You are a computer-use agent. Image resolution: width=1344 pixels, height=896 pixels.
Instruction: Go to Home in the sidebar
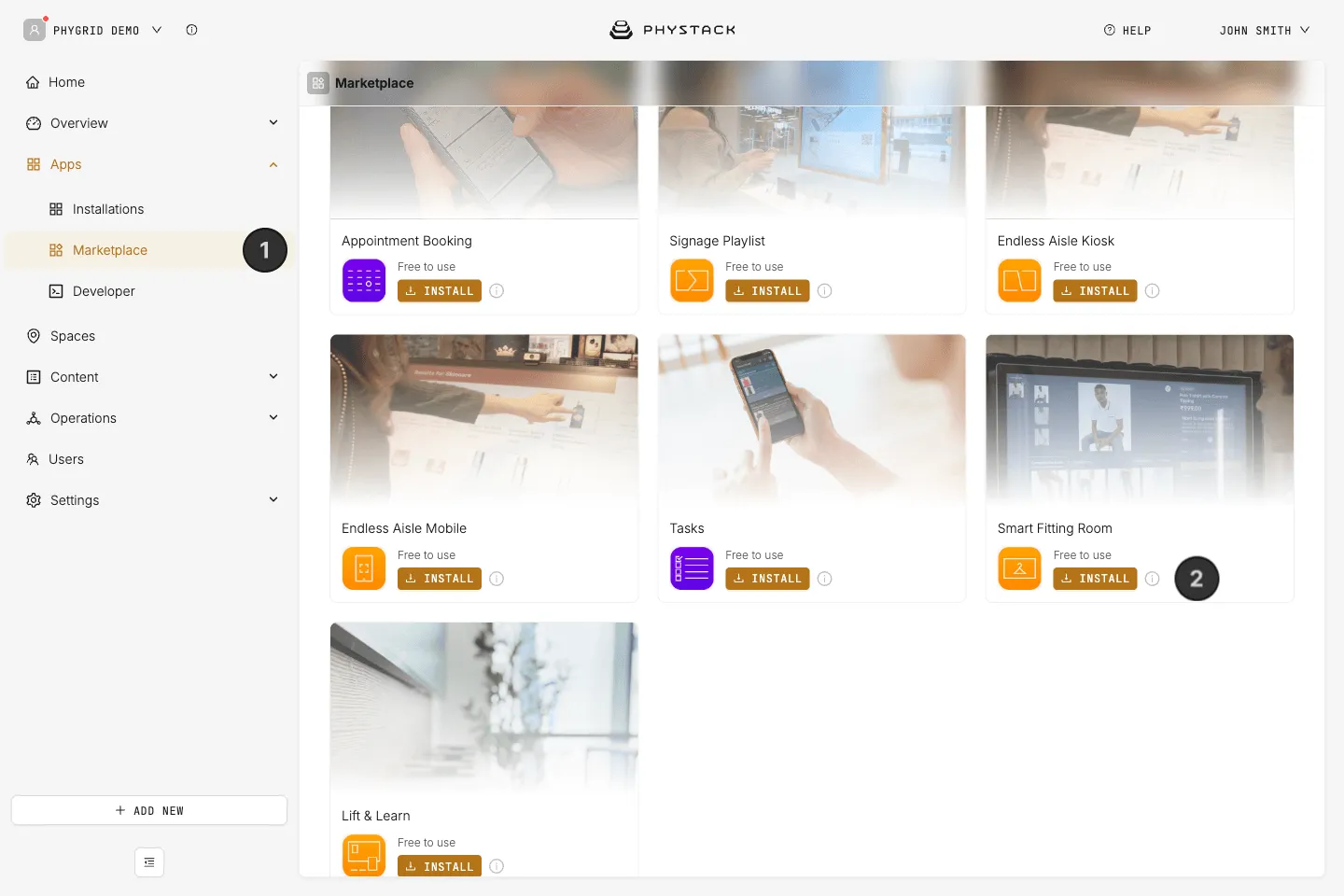click(x=149, y=82)
